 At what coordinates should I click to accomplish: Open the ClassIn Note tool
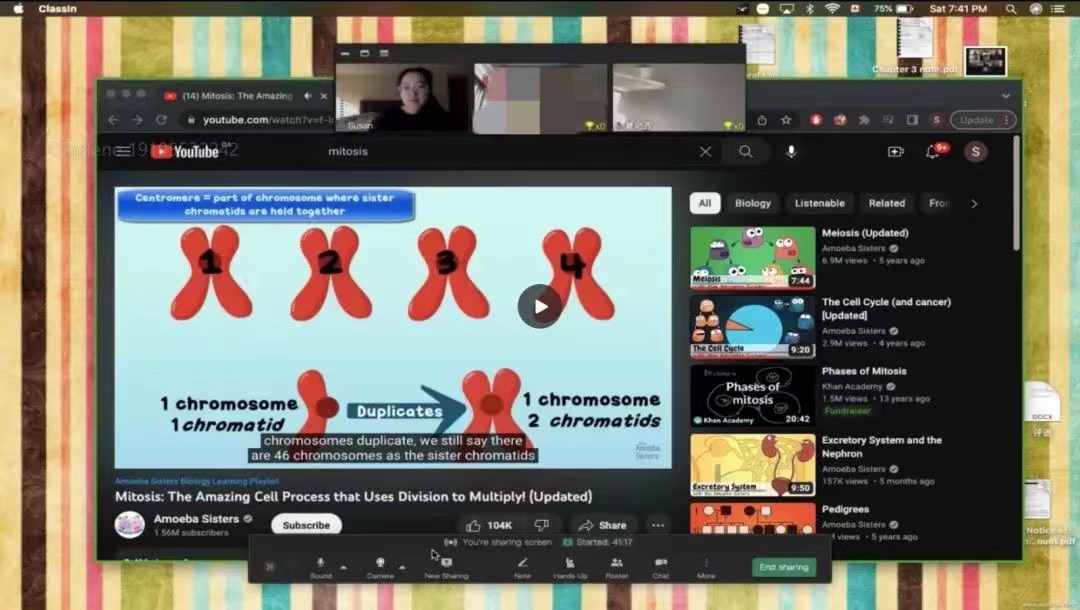click(522, 567)
